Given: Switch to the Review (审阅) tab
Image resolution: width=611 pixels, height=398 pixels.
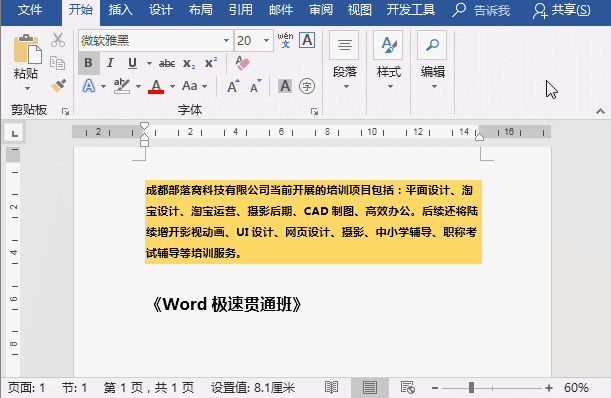Looking at the screenshot, I should click(x=321, y=10).
